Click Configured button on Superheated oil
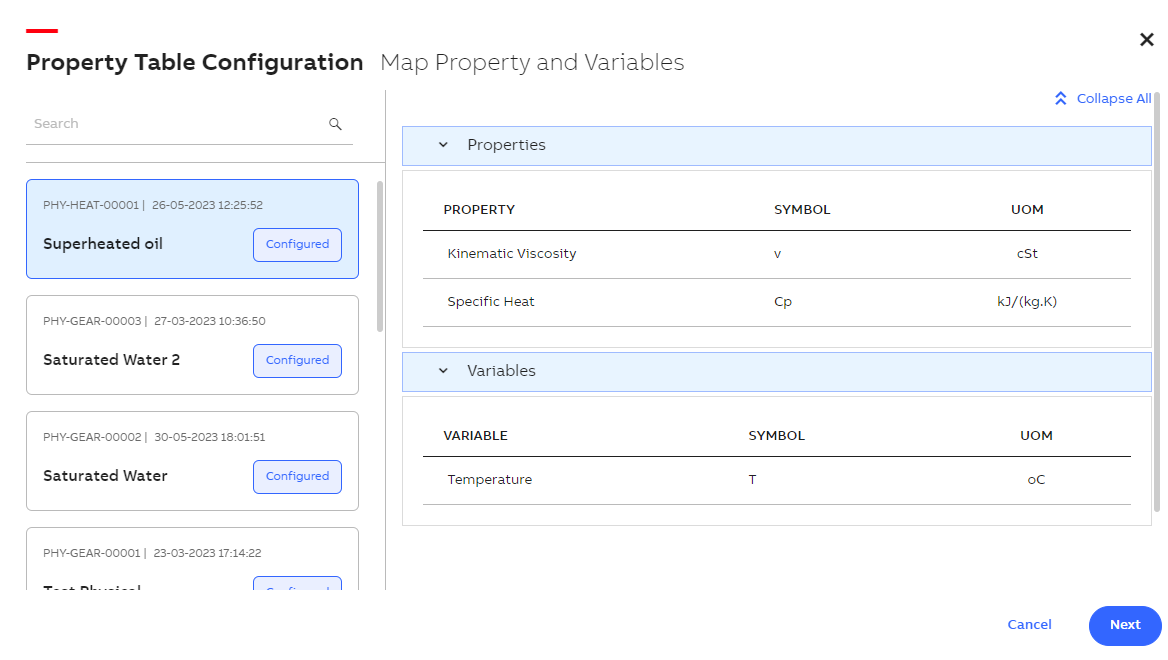This screenshot has width=1168, height=660. click(x=297, y=244)
